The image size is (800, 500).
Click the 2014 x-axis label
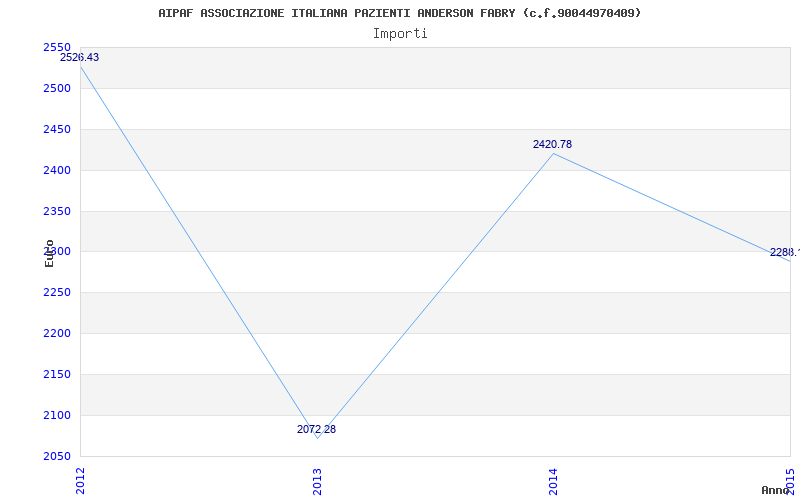pos(553,480)
